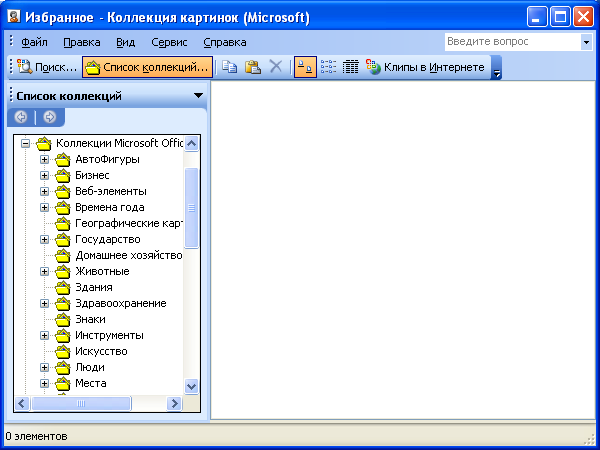This screenshot has width=600, height=450.
Task: Click the tree scroll down arrow
Action: click(x=191, y=386)
